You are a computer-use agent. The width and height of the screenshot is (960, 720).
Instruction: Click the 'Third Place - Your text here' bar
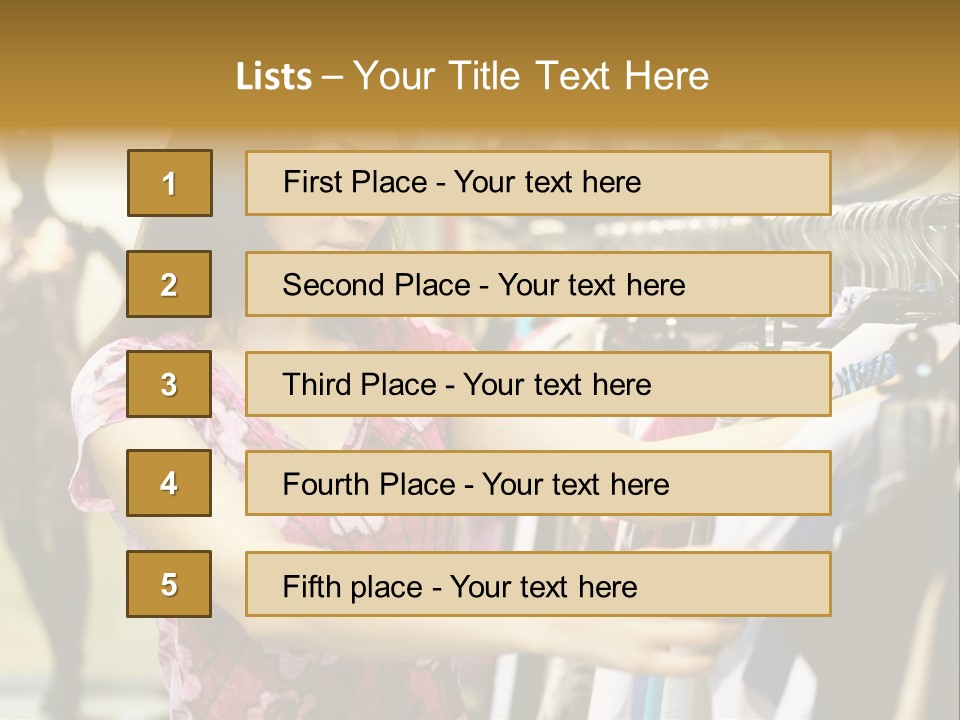click(x=538, y=384)
